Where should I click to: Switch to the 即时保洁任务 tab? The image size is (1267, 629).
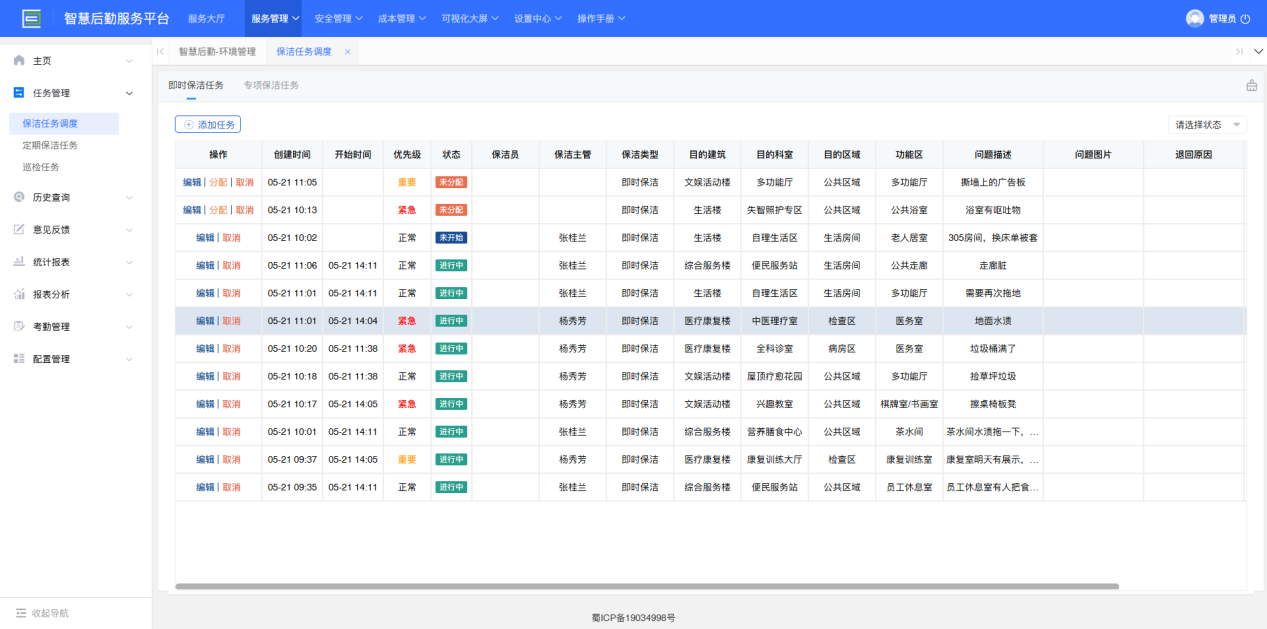(196, 85)
